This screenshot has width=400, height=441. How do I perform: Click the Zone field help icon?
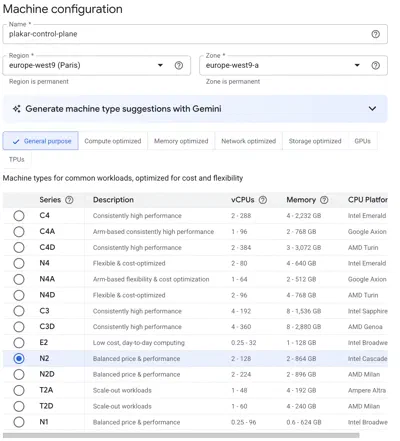click(375, 65)
